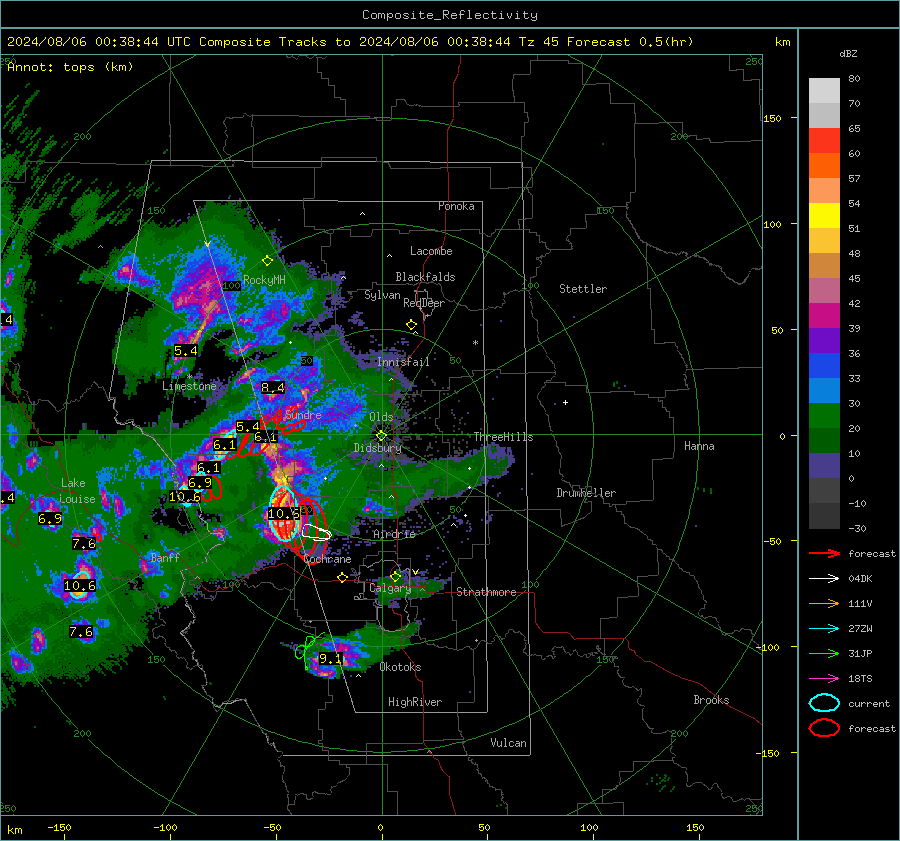The width and height of the screenshot is (900, 841).
Task: Click the Sundre town label
Action: 303,414
